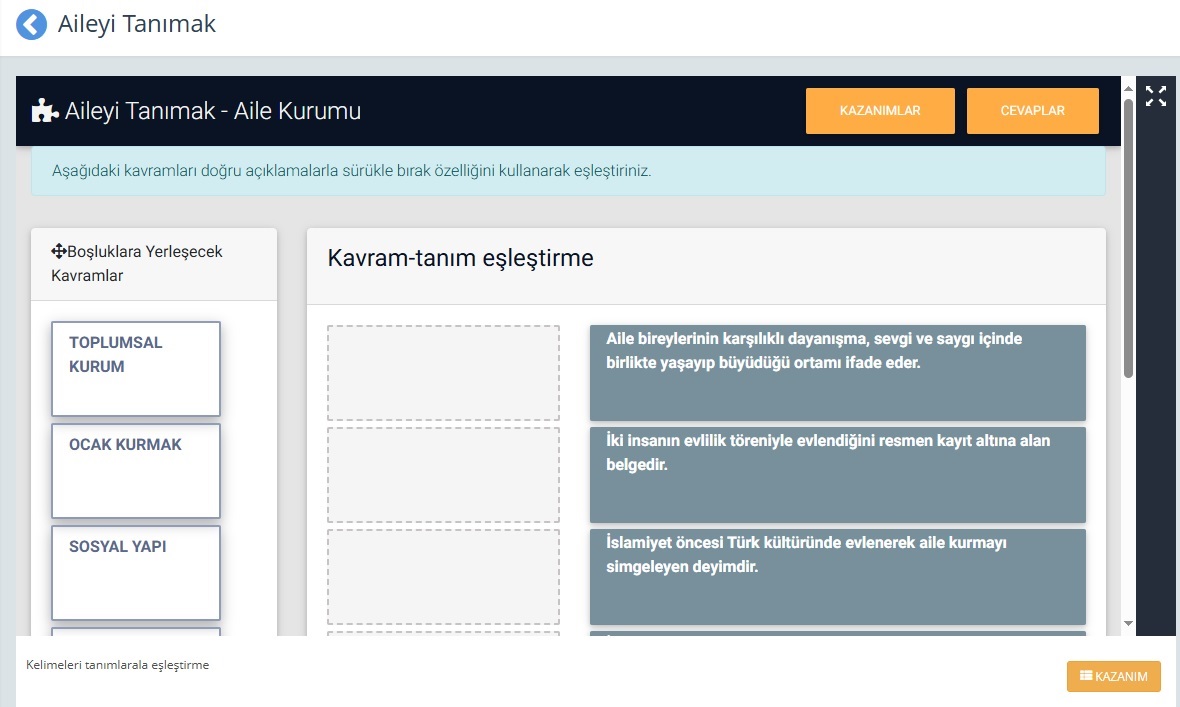Image resolution: width=1180 pixels, height=707 pixels.
Task: Click the 'Aileyi Tanımak - Aile Kurumu' title
Action: [x=213, y=111]
